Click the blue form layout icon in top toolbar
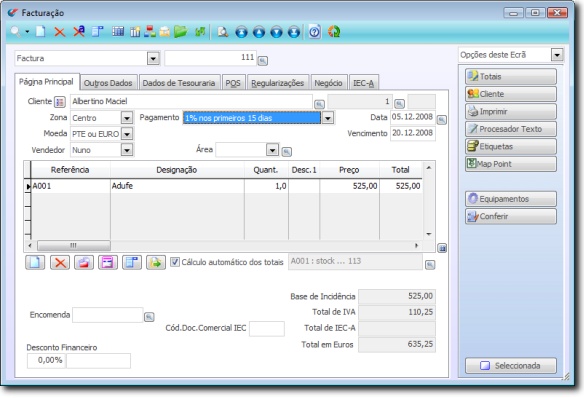 (x=98, y=32)
